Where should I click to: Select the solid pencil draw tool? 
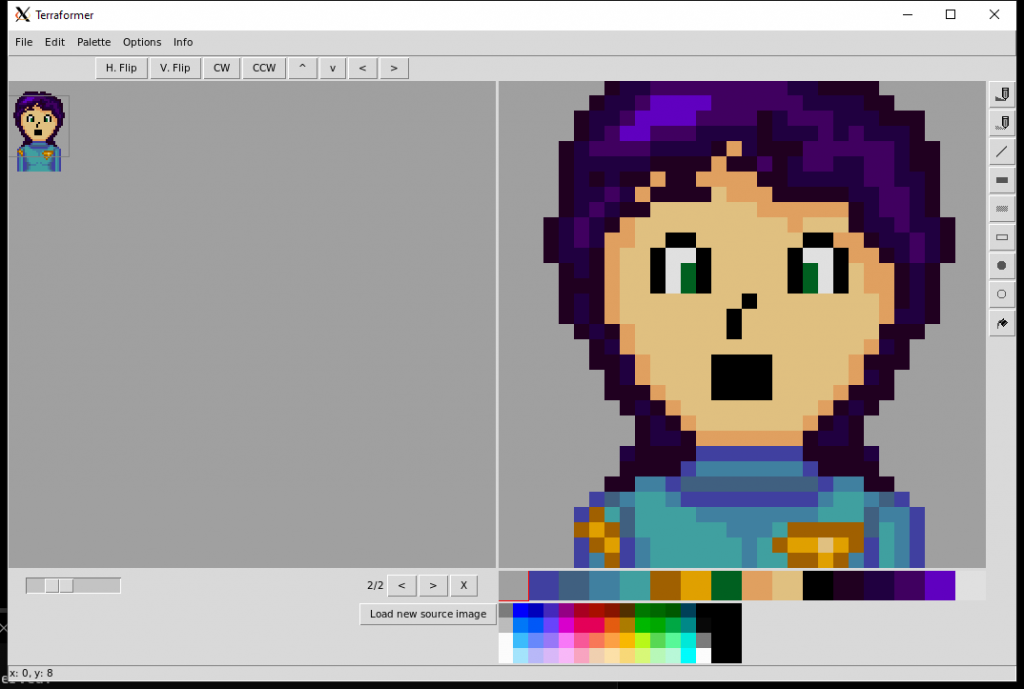tap(1002, 95)
